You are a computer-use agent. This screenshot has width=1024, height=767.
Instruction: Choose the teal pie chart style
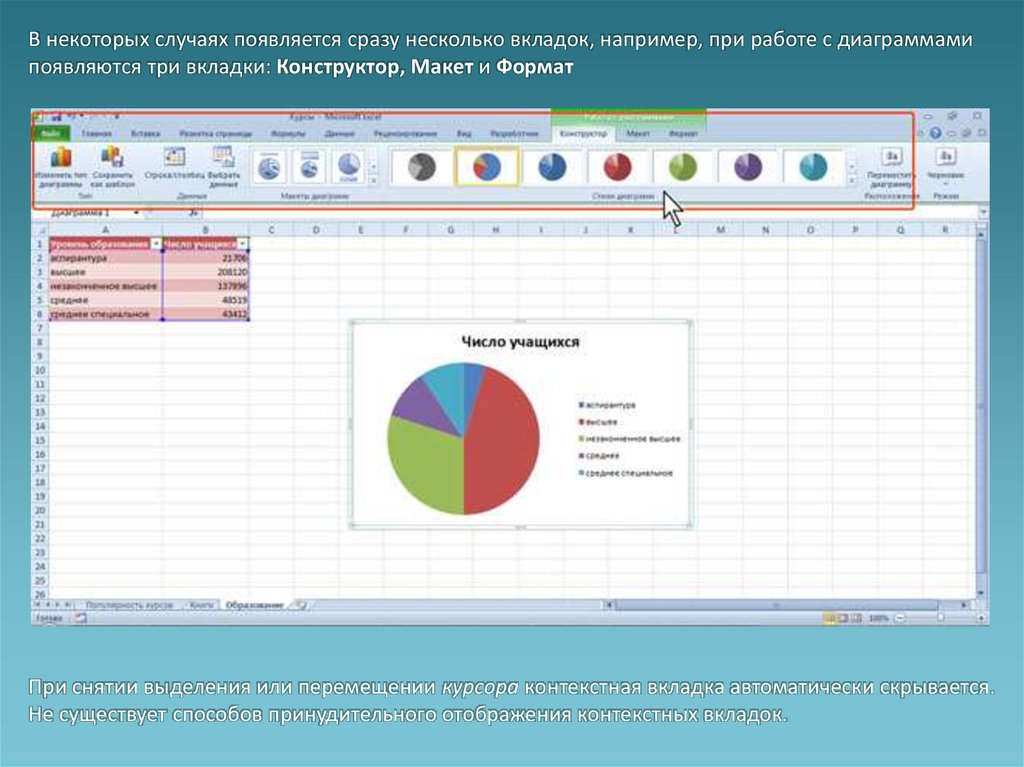pos(813,167)
